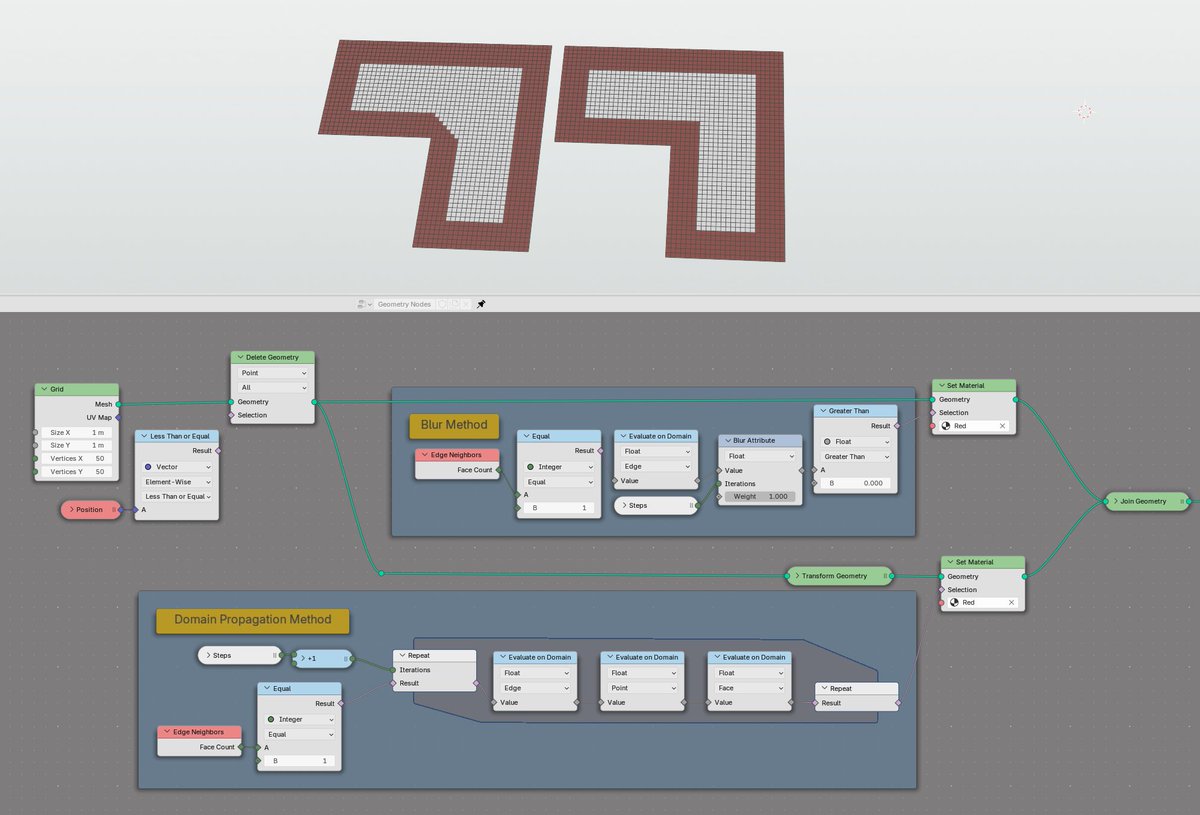This screenshot has height=815, width=1200.
Task: Expand the collapsed Join Geometry node
Action: point(1117,501)
